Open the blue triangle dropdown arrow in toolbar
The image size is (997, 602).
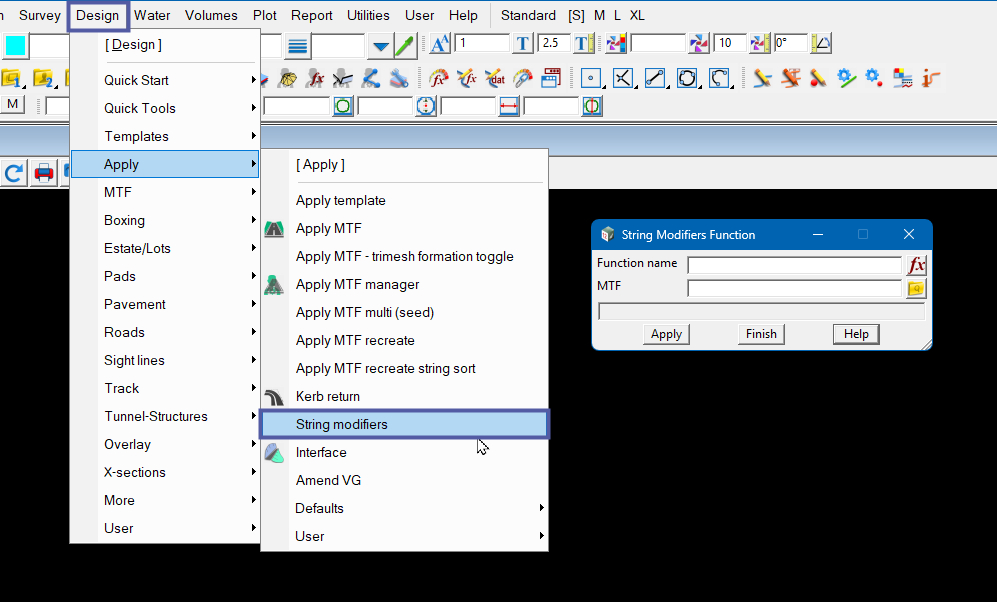pos(380,46)
